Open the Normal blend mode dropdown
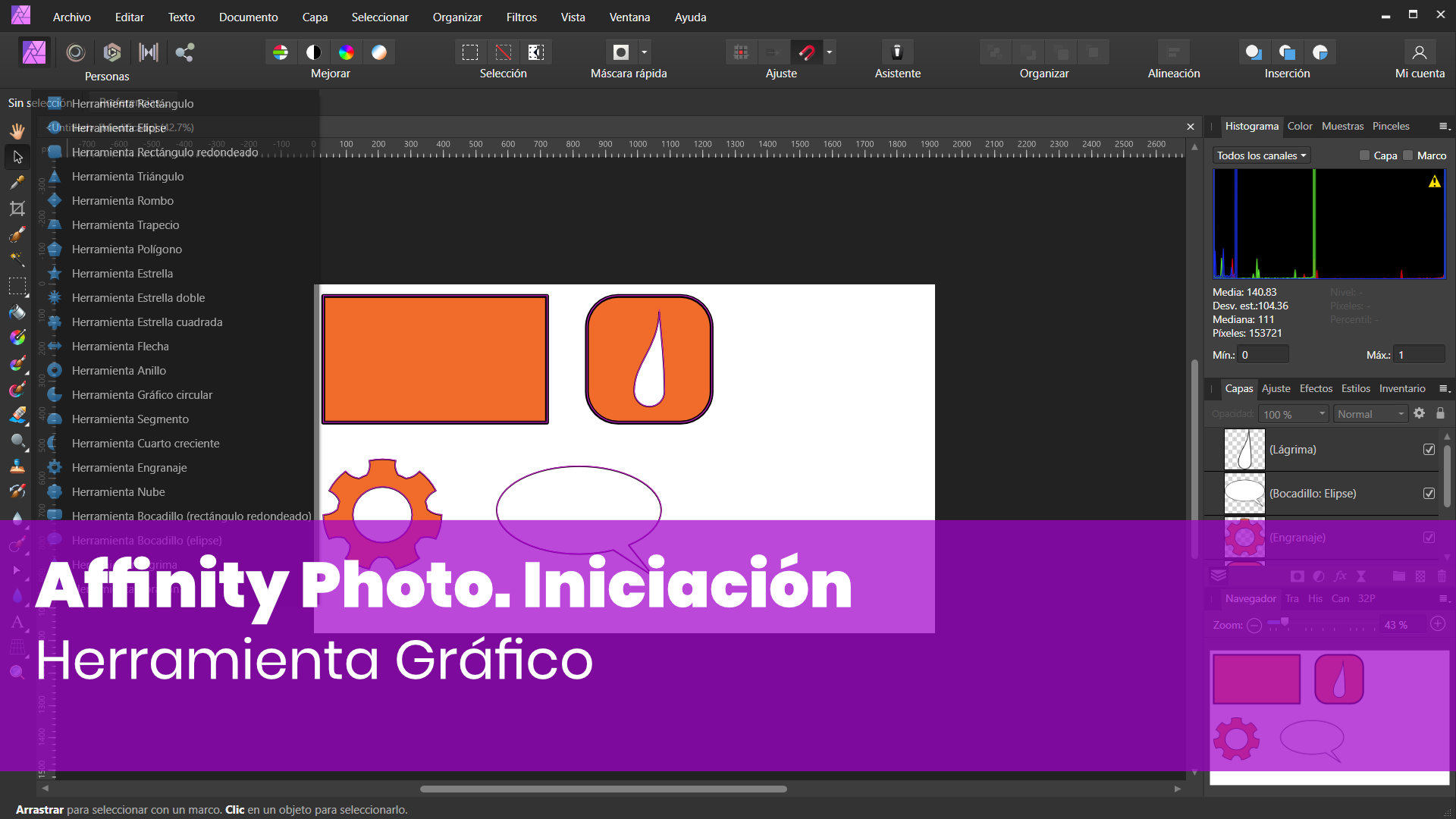Image resolution: width=1456 pixels, height=819 pixels. tap(1370, 414)
